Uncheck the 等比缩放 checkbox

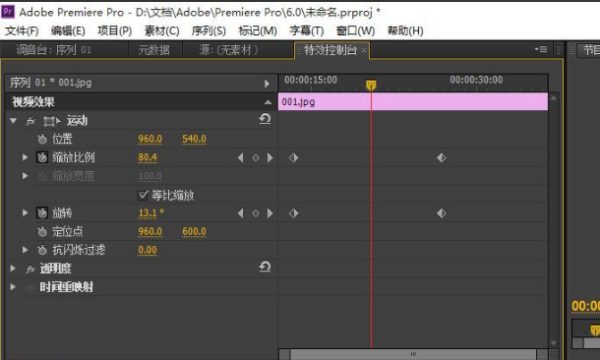point(143,195)
